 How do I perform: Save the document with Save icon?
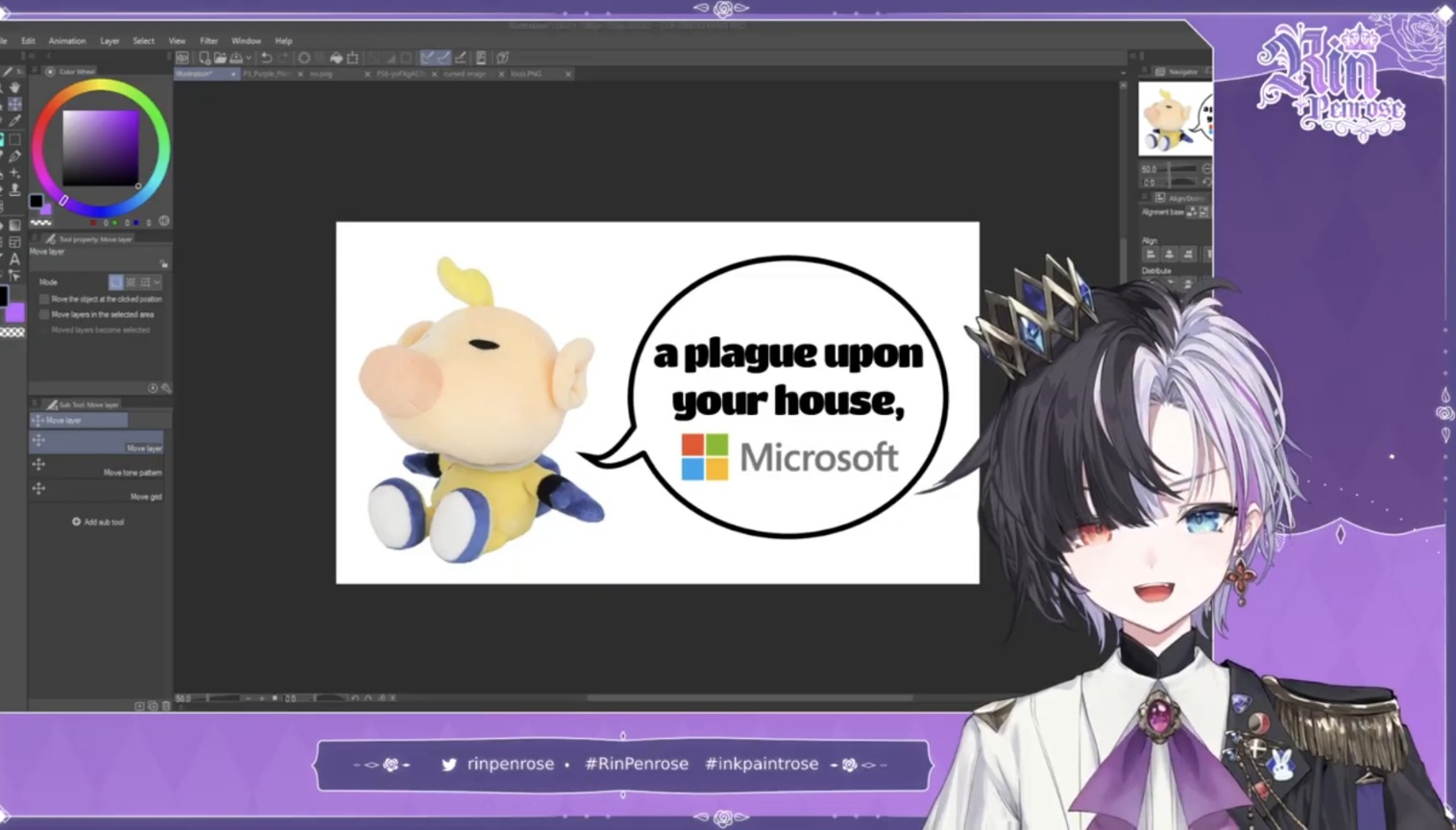click(x=235, y=58)
